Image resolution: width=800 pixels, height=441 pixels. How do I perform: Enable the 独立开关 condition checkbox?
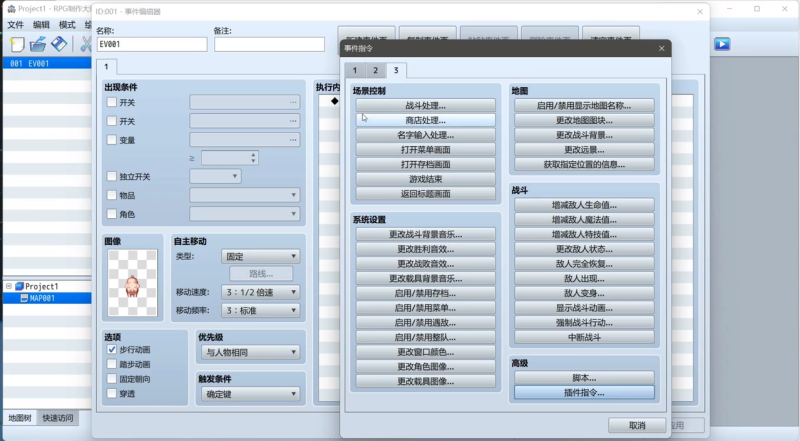tap(112, 176)
